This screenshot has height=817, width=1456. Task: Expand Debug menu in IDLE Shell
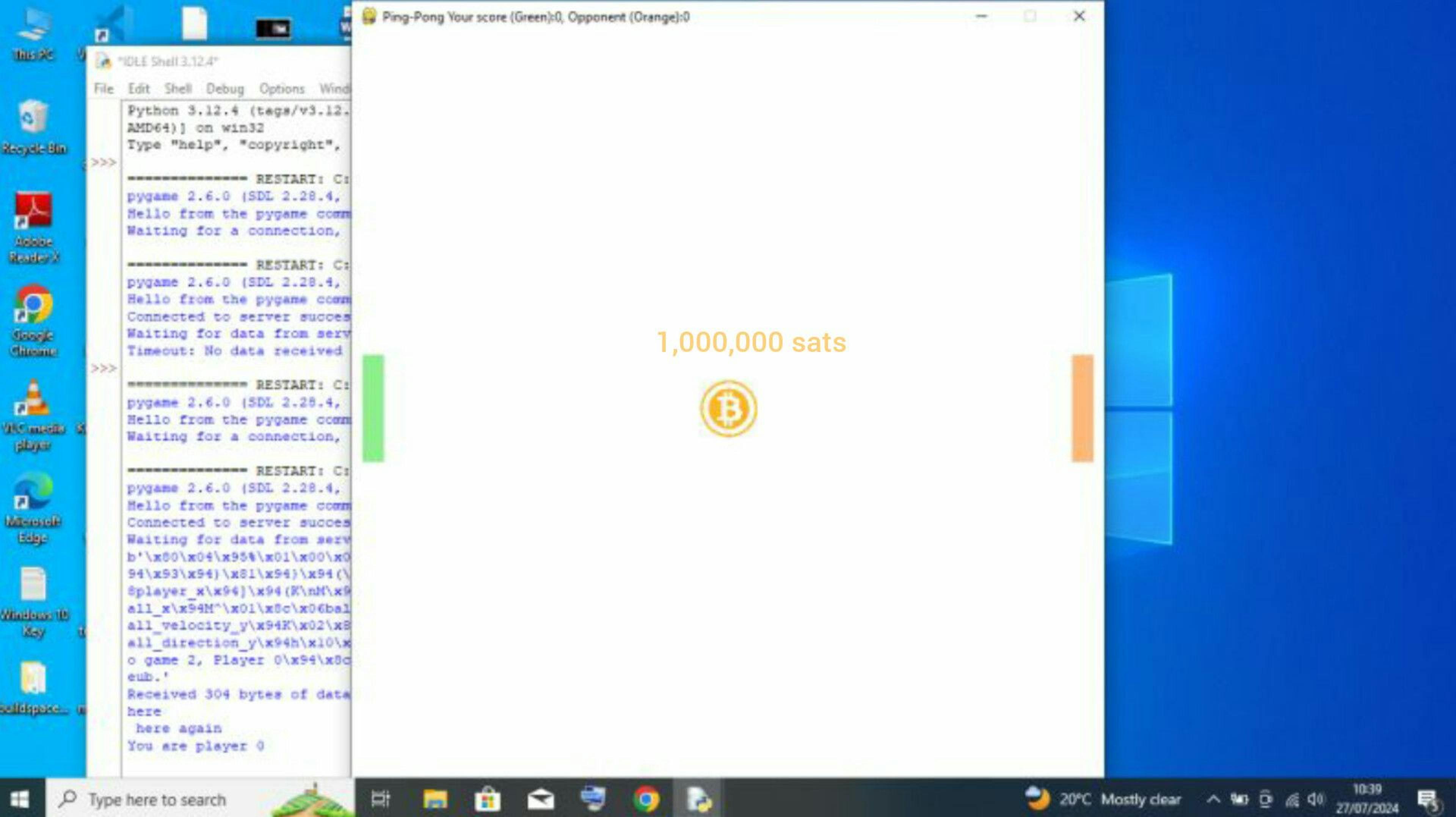point(225,88)
